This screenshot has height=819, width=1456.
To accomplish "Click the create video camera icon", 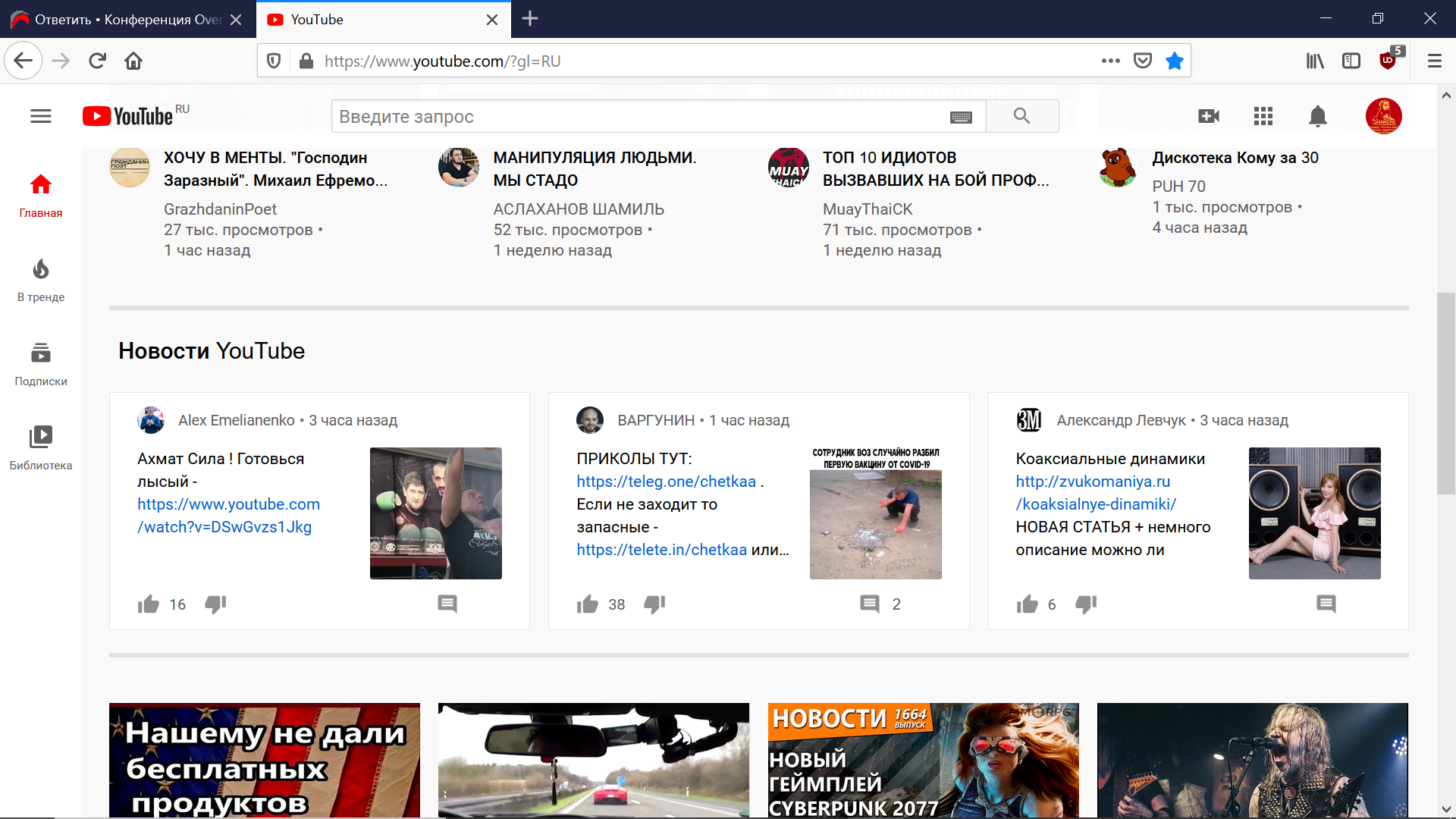I will [1208, 116].
